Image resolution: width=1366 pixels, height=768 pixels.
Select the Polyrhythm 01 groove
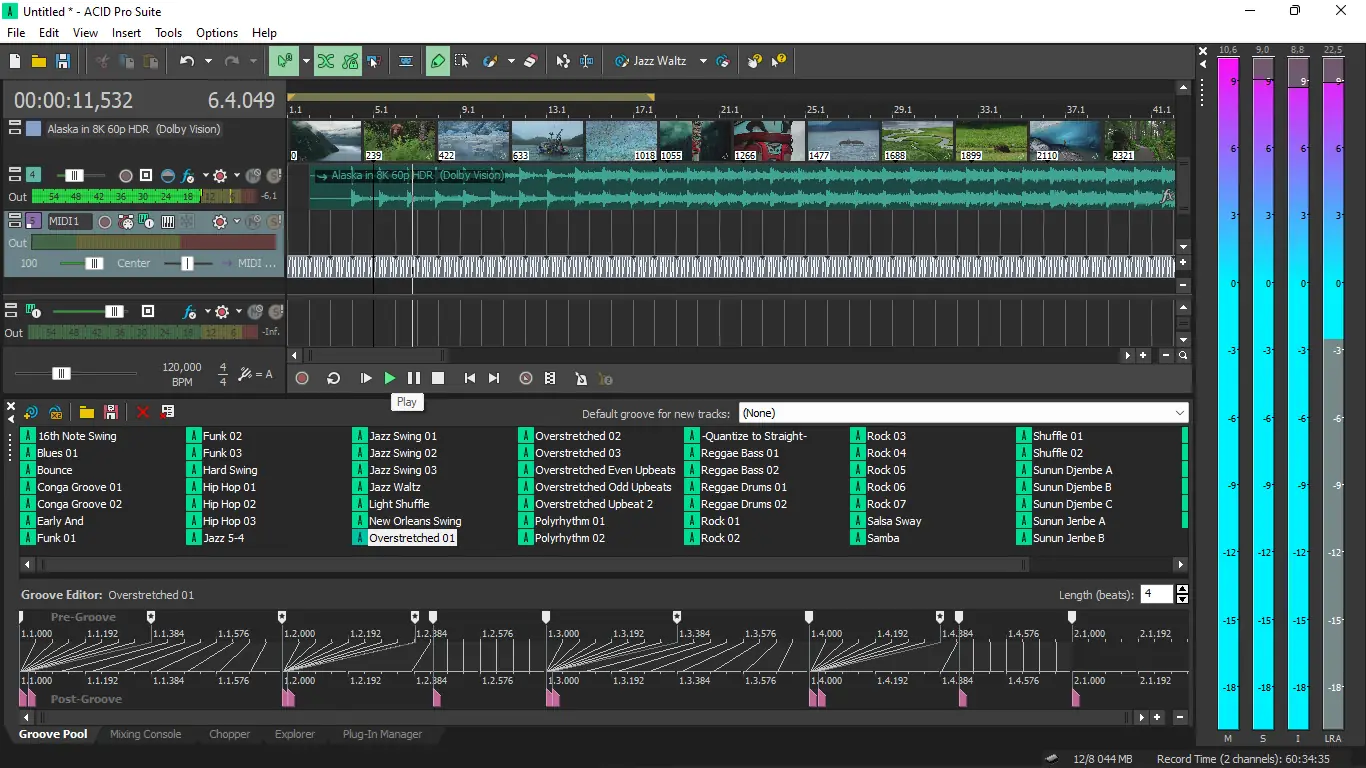(569, 521)
